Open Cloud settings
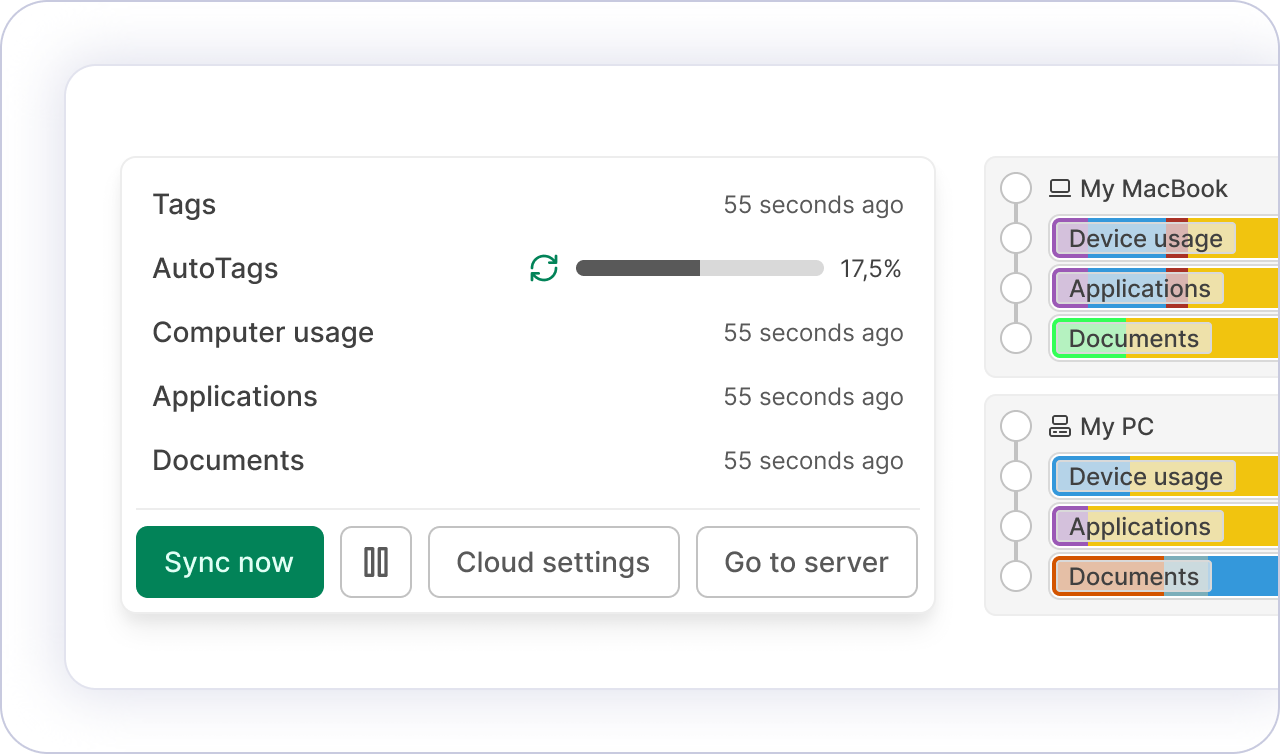This screenshot has width=1280, height=754. click(x=553, y=562)
